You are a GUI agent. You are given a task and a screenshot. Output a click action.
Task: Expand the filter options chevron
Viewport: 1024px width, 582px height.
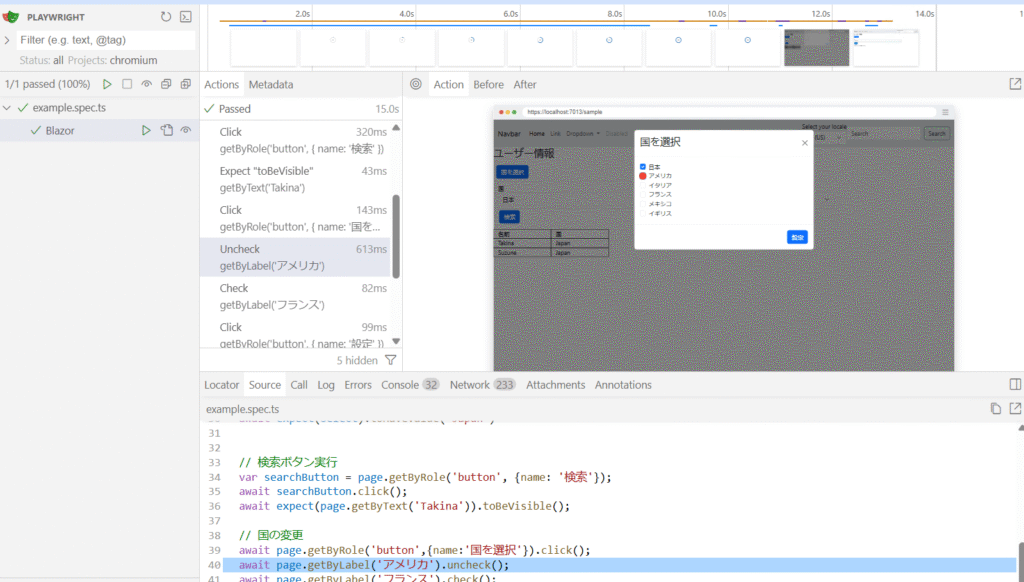[8, 40]
